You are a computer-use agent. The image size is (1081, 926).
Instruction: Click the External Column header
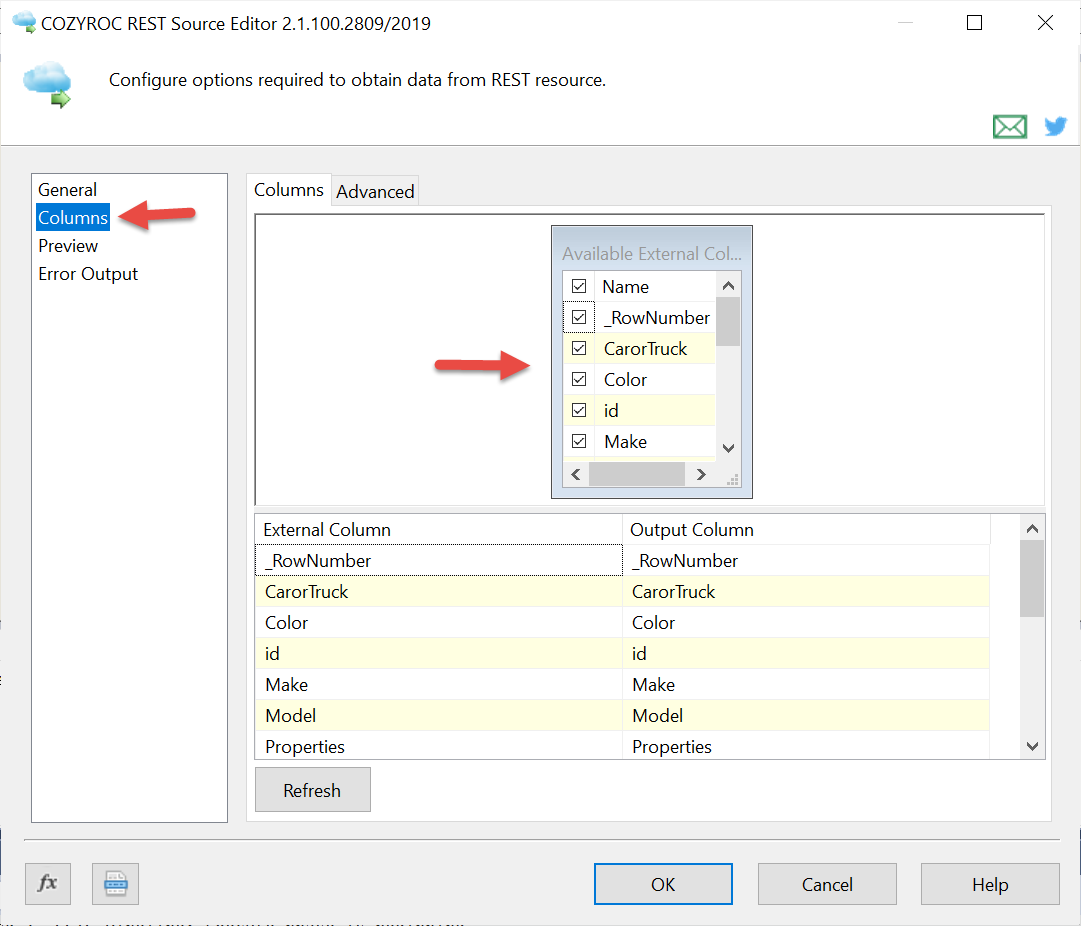438,530
